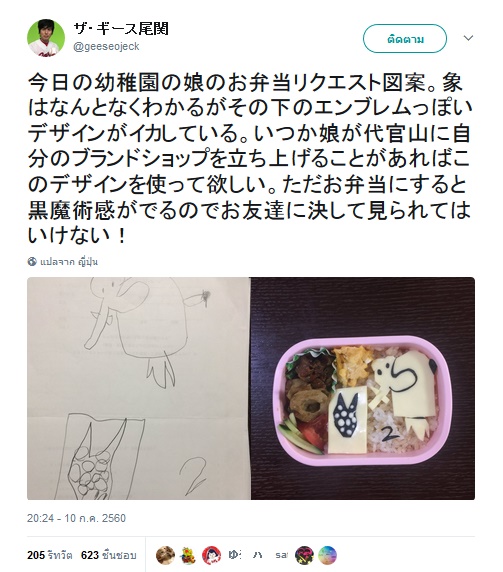View the 623 ชื่นชอบ likes list
This screenshot has width=503, height=572.
click(109, 555)
